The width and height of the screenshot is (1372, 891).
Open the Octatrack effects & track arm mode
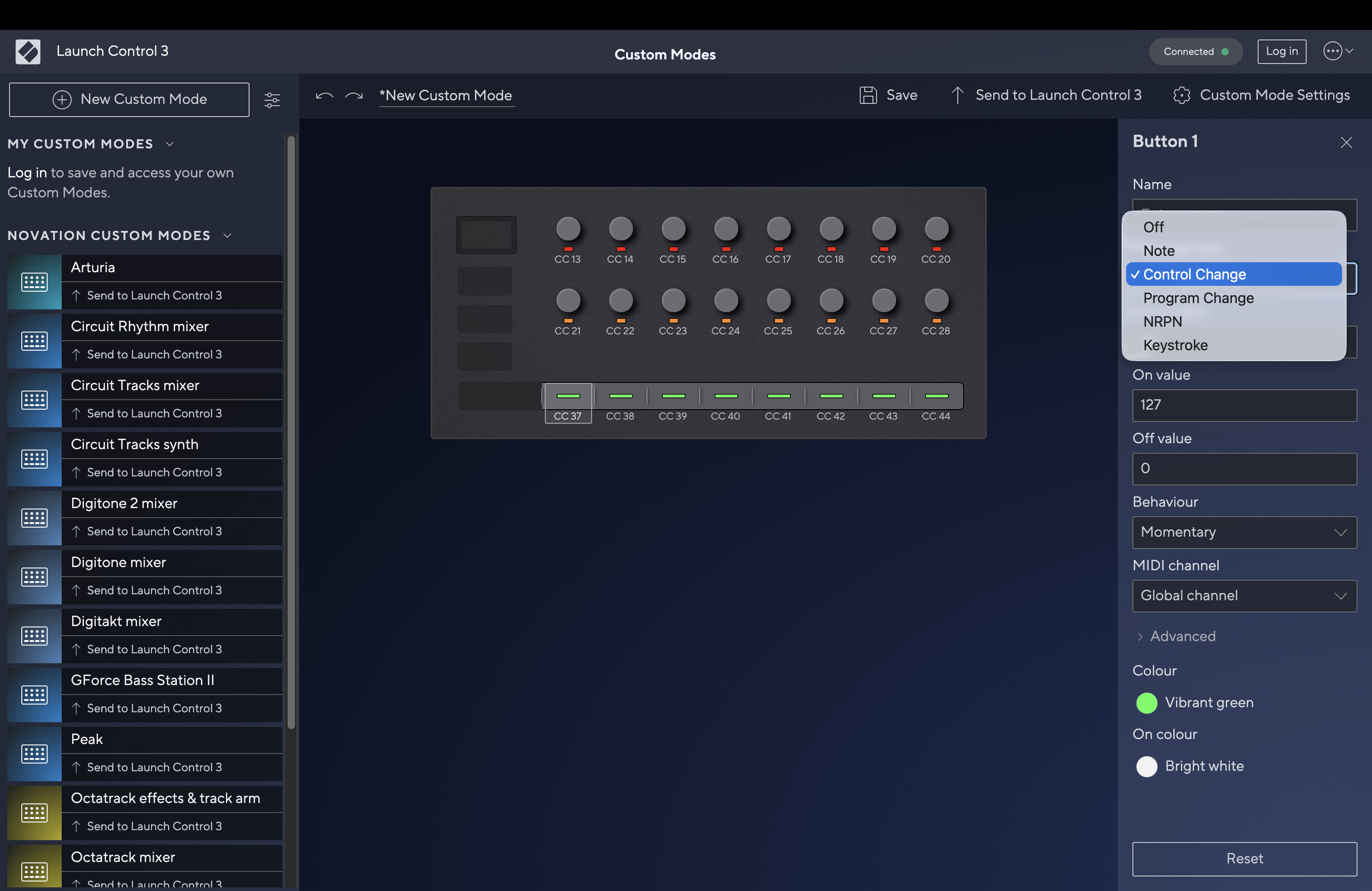point(172,798)
